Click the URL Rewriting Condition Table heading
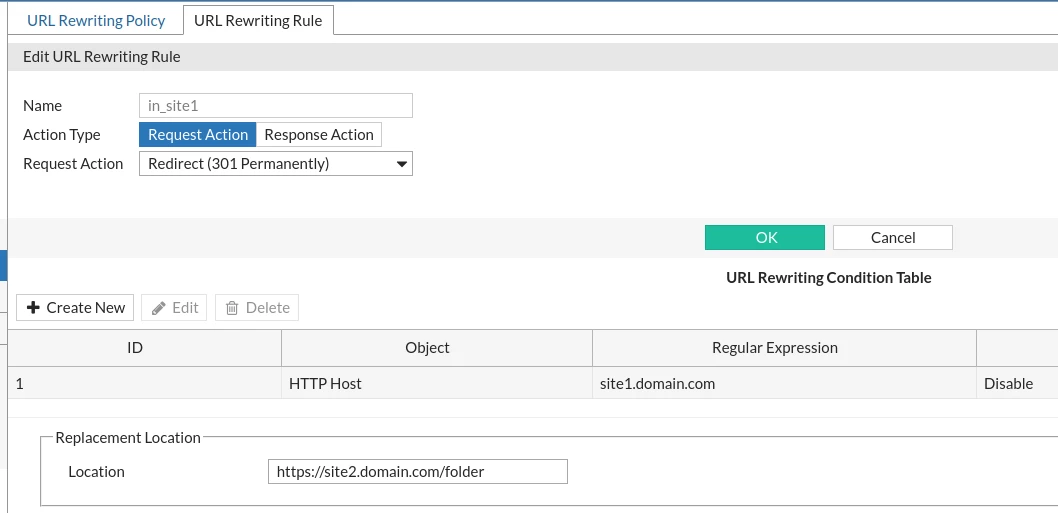Image resolution: width=1058 pixels, height=513 pixels. (x=829, y=277)
